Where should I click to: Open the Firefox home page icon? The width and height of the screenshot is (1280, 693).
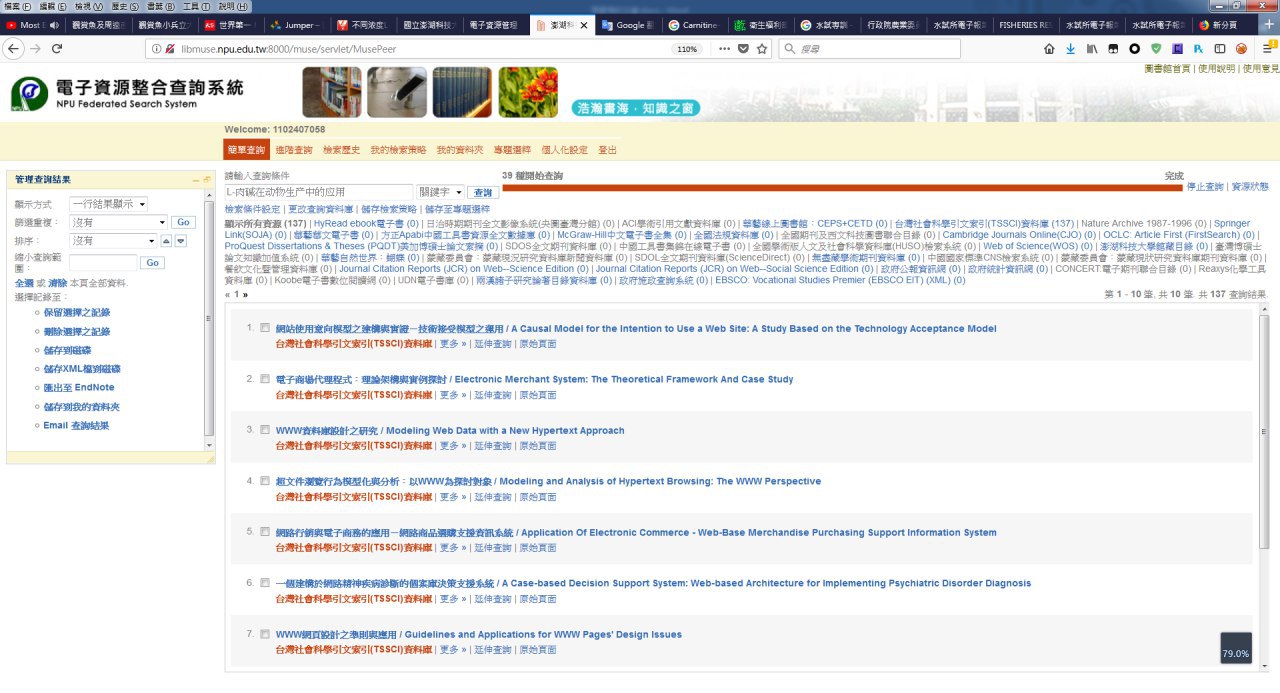point(1049,48)
